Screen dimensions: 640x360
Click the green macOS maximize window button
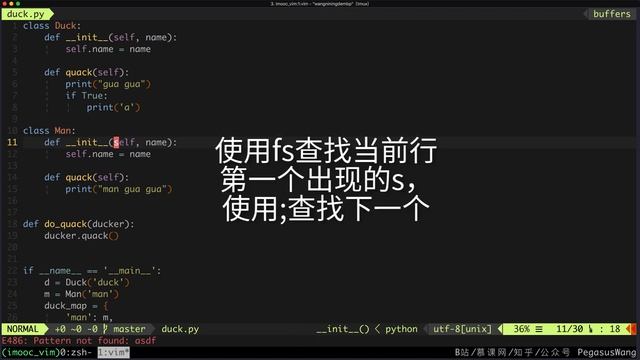click(18, 3)
